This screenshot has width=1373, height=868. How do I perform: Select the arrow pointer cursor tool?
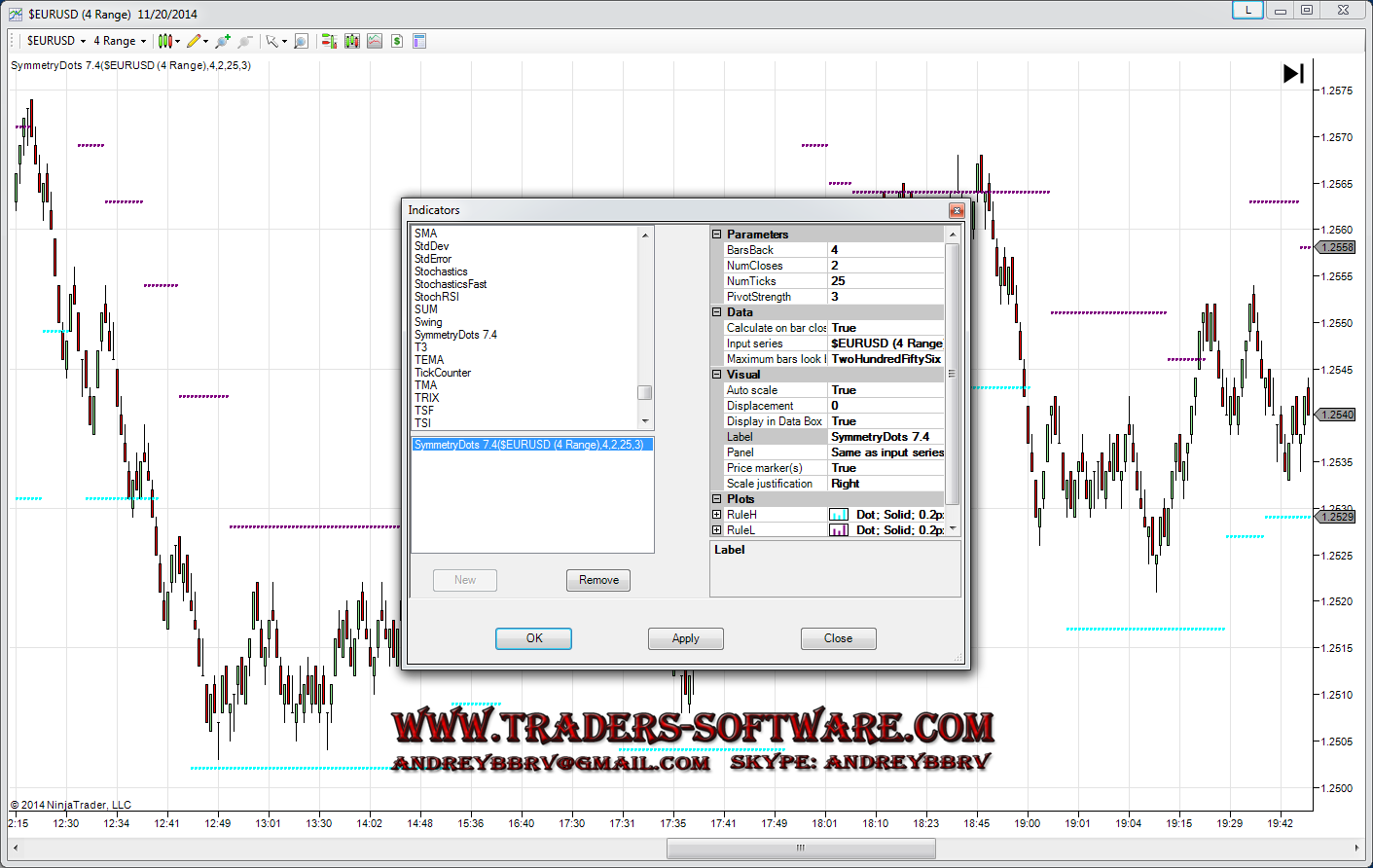point(272,41)
